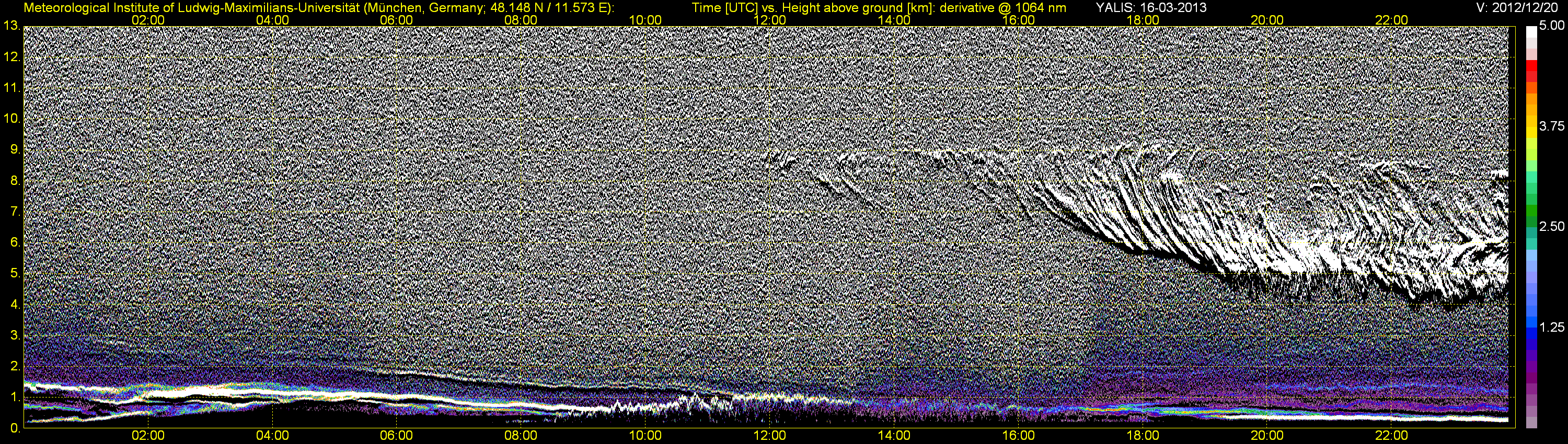
Task: Select the 02:00 label on the lower time axis
Action: 148,436
